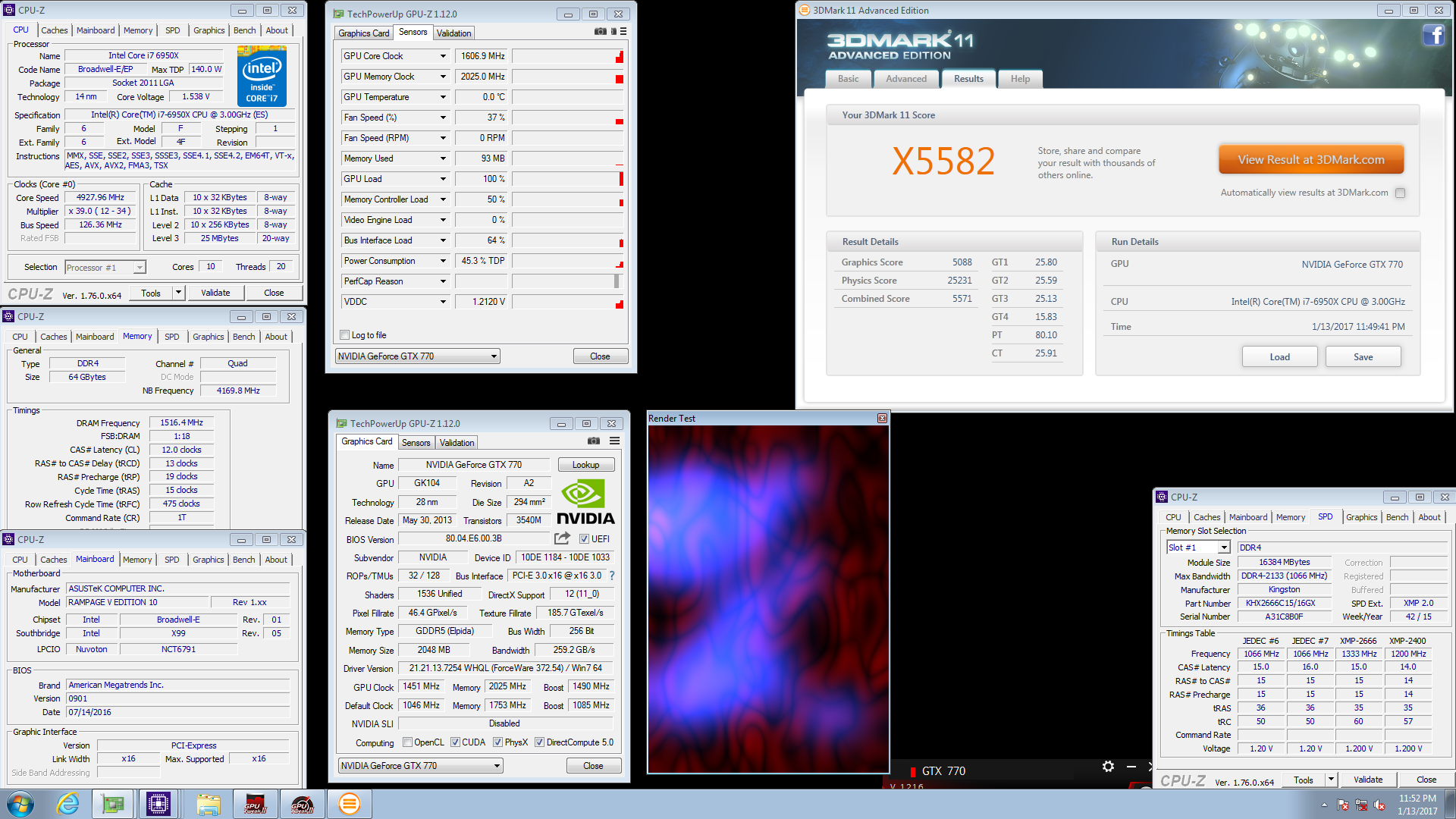The image size is (1456, 819).
Task: Click the taskbar clock showing 11:52 PM
Action: click(1417, 805)
